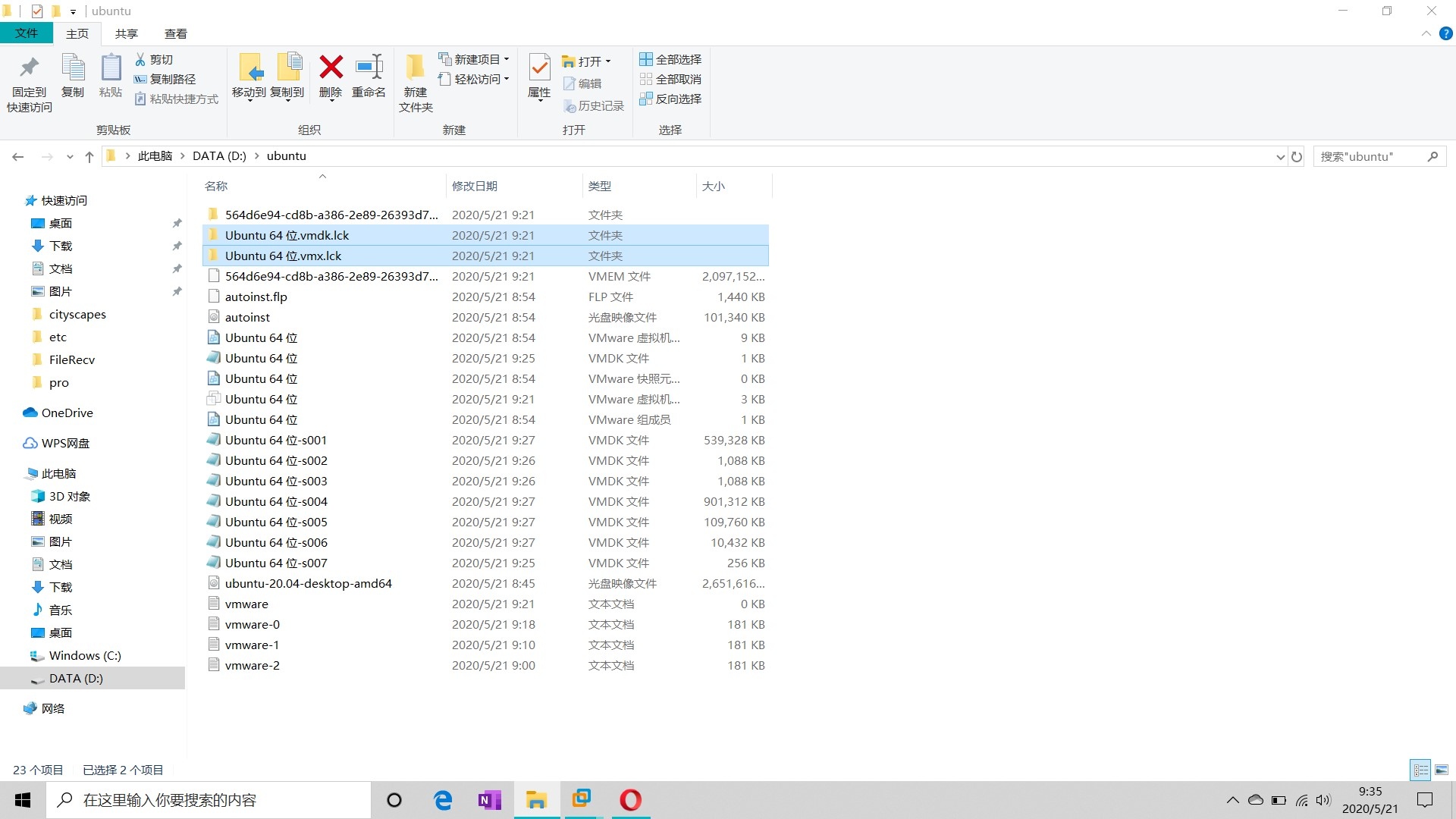The height and width of the screenshot is (819, 1456).
Task: Create a New folder (新建文件夹)
Action: 416,84
